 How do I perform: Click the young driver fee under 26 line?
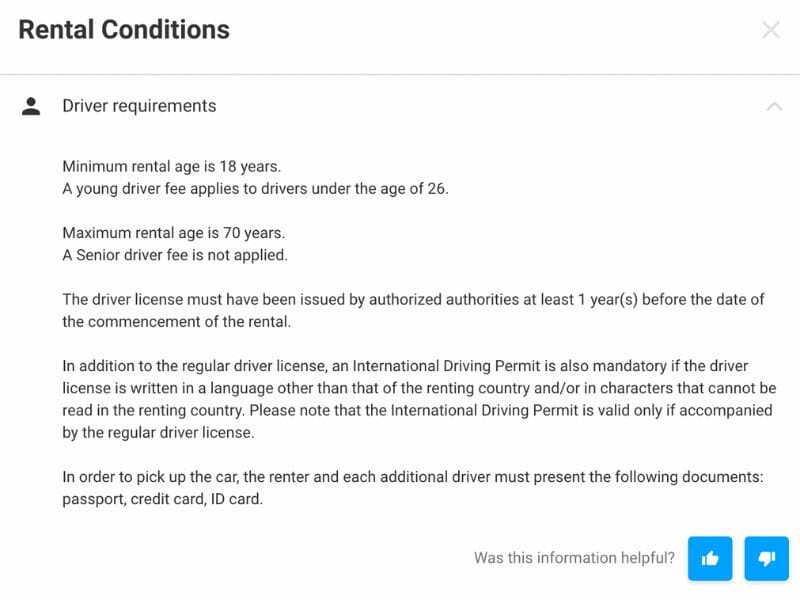coord(255,189)
